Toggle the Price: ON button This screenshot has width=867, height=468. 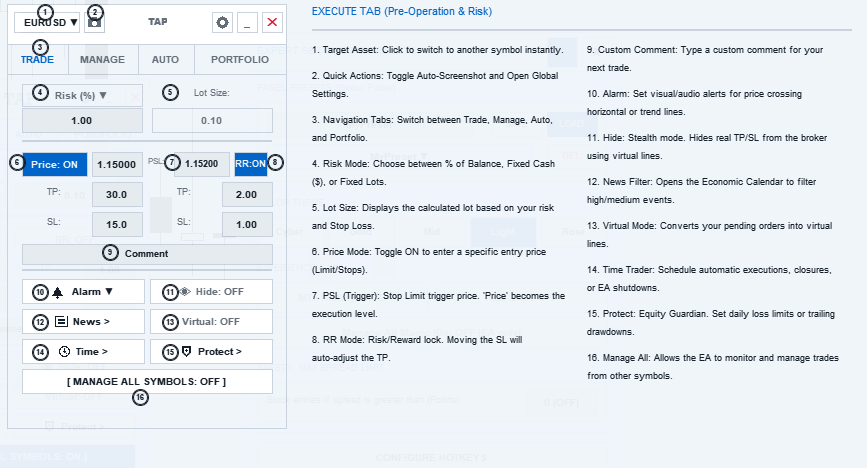55,164
